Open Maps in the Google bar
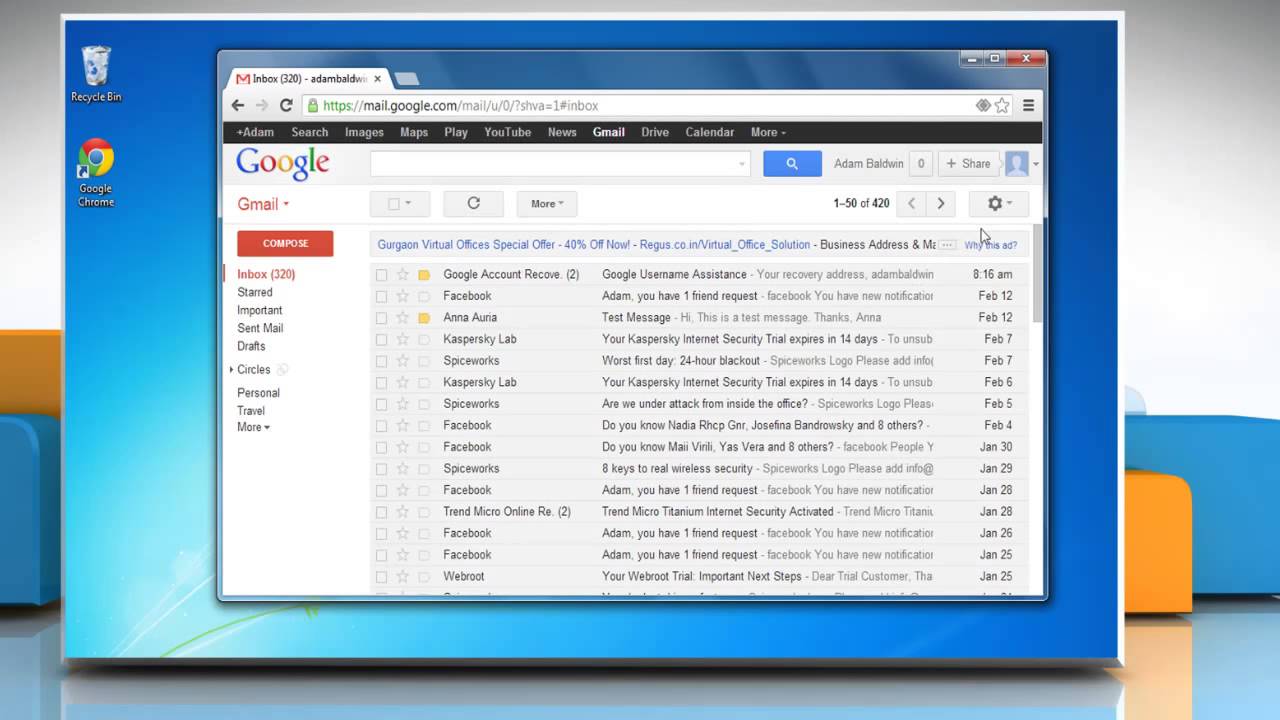Image resolution: width=1280 pixels, height=720 pixels. 414,132
